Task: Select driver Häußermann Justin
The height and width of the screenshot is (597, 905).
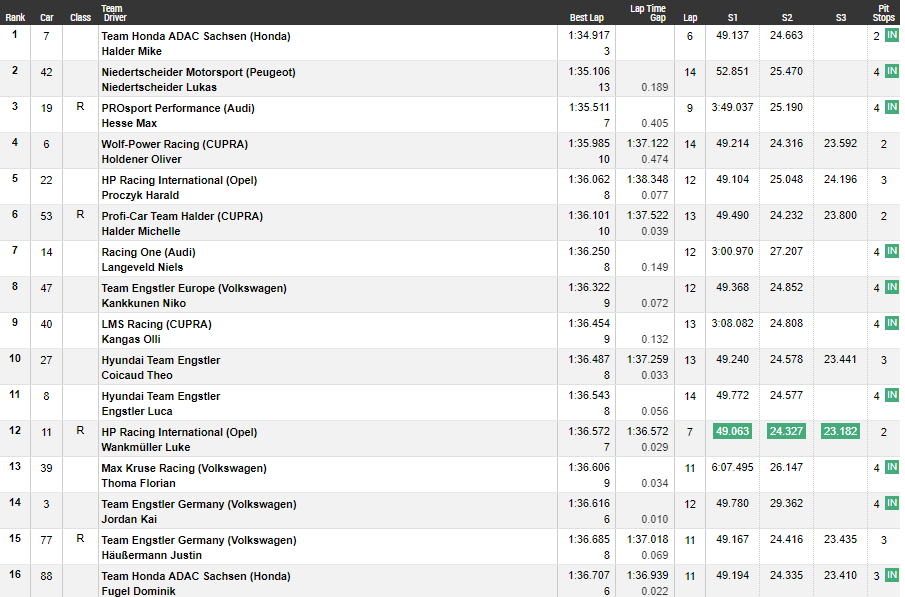Action: click(x=152, y=555)
